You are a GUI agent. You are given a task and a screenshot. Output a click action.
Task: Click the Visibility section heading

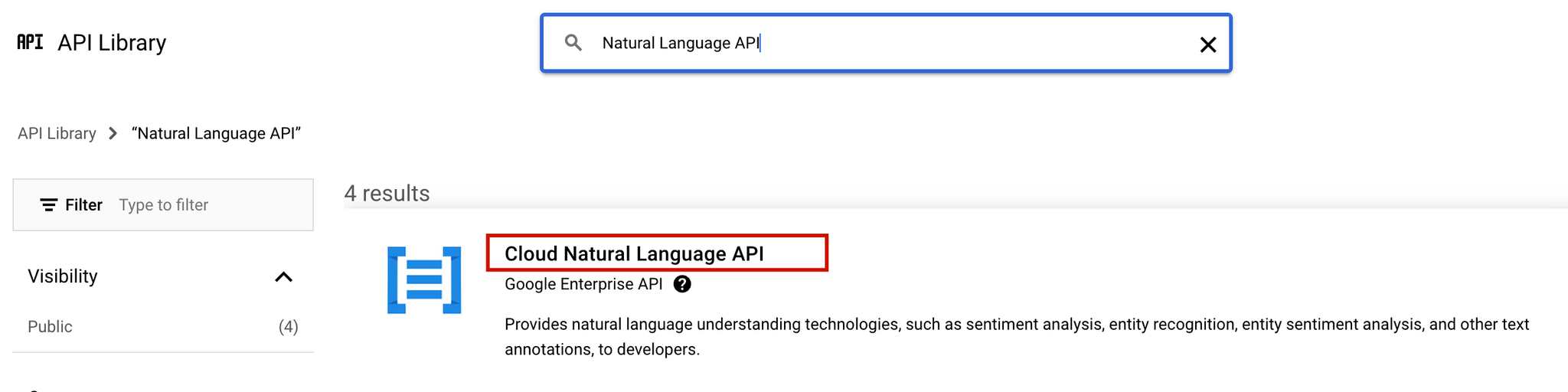click(x=63, y=276)
